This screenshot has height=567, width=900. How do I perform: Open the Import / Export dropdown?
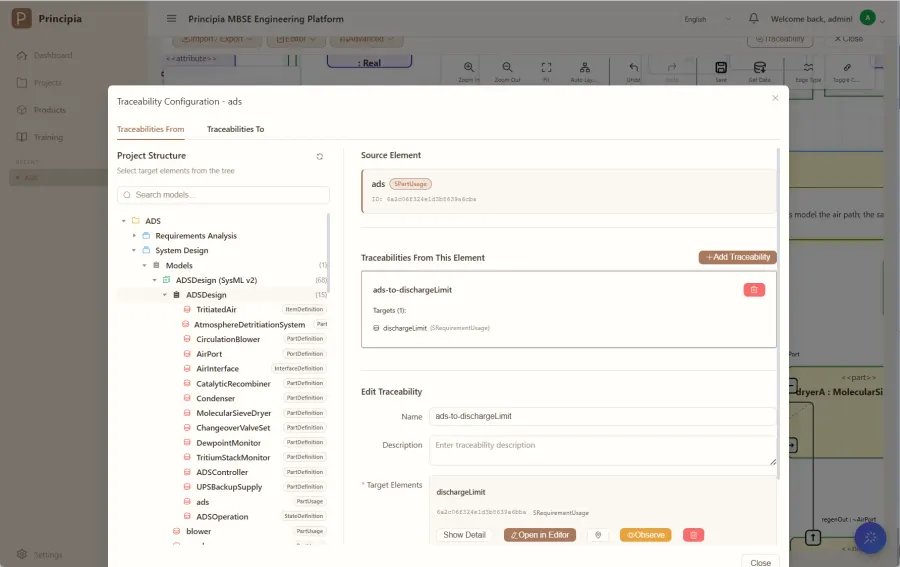click(217, 39)
